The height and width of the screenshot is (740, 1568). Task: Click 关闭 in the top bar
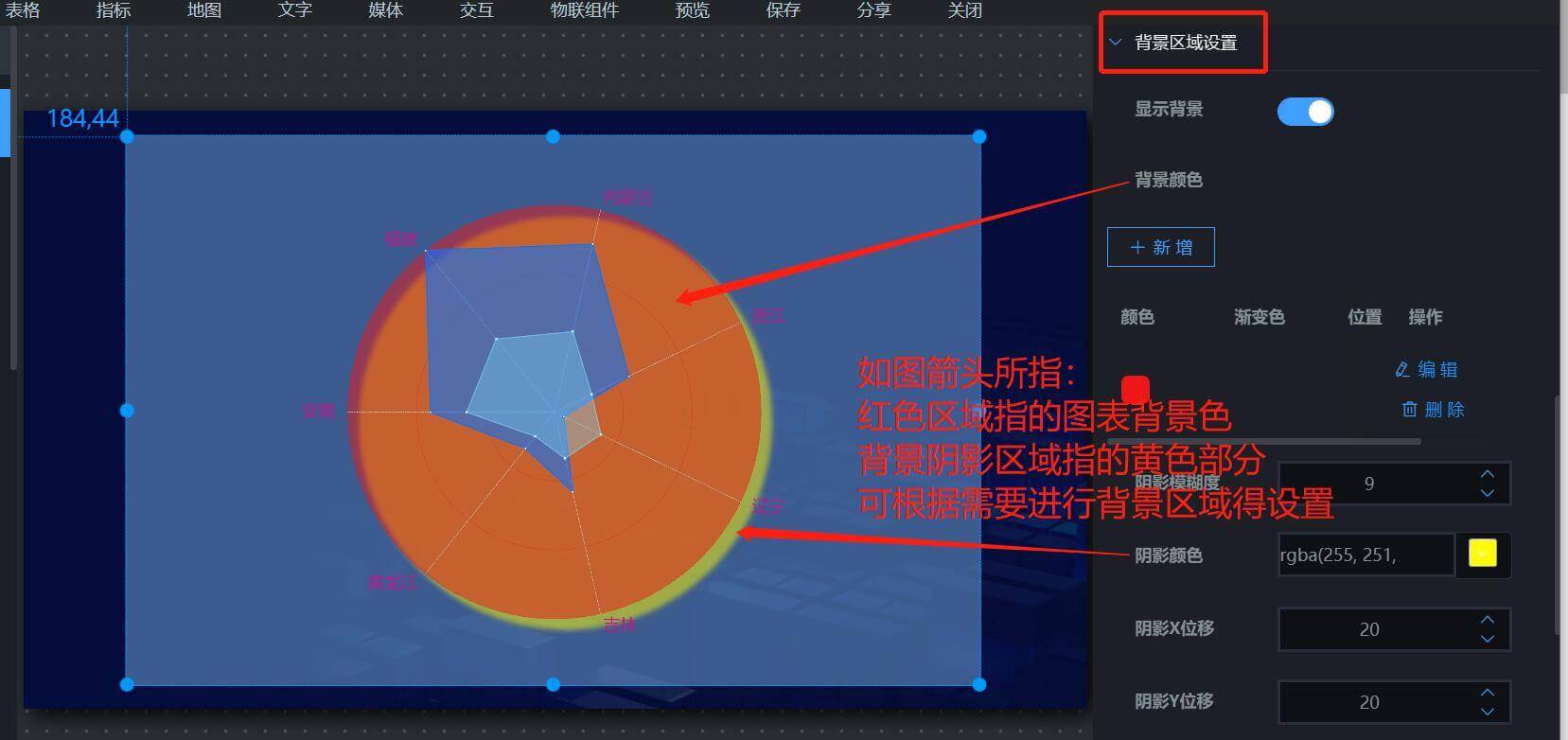(x=965, y=10)
